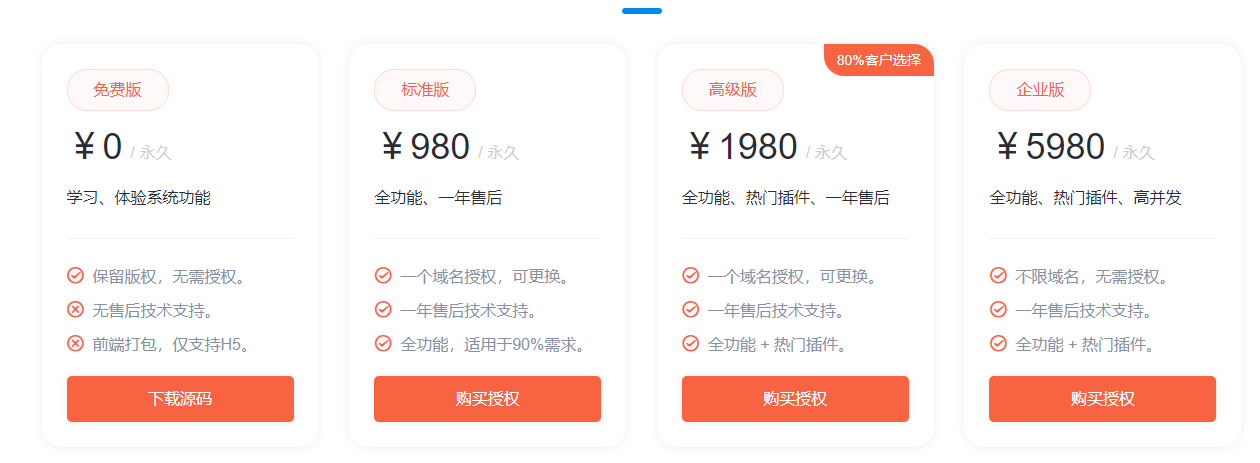Select the 企业版 plan label

tap(1040, 90)
